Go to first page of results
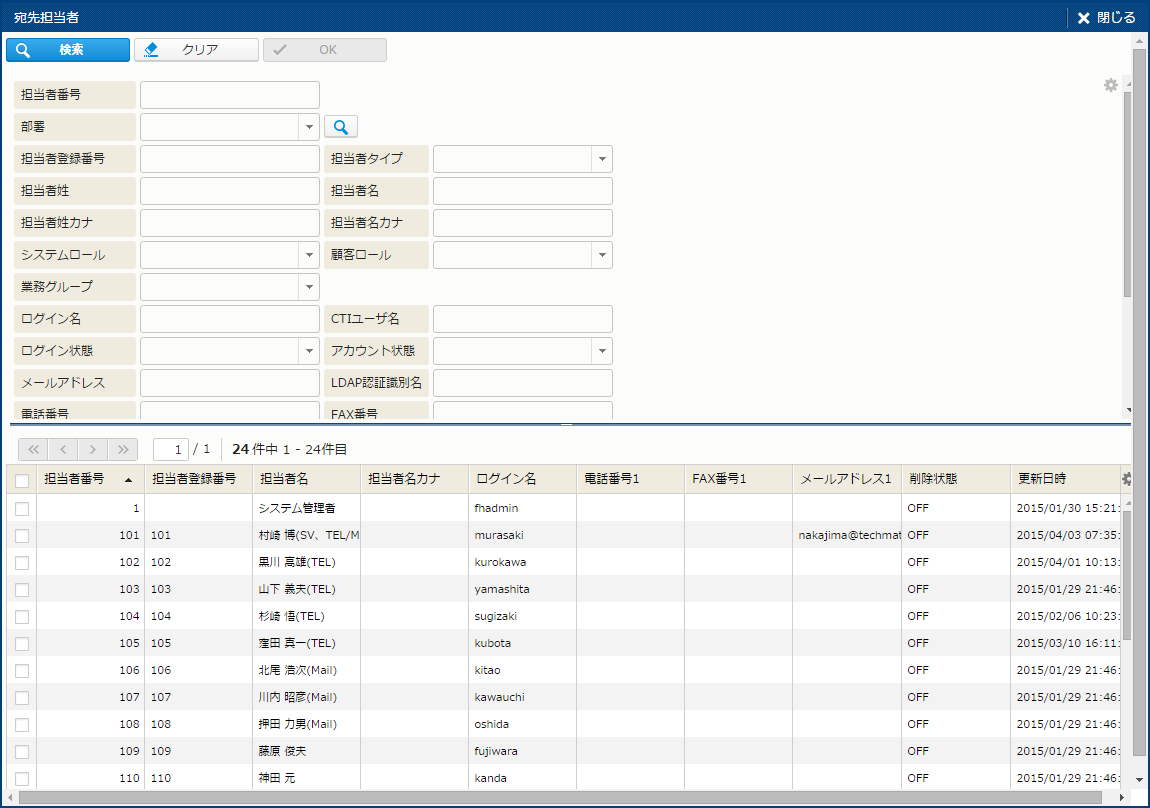 (x=31, y=449)
